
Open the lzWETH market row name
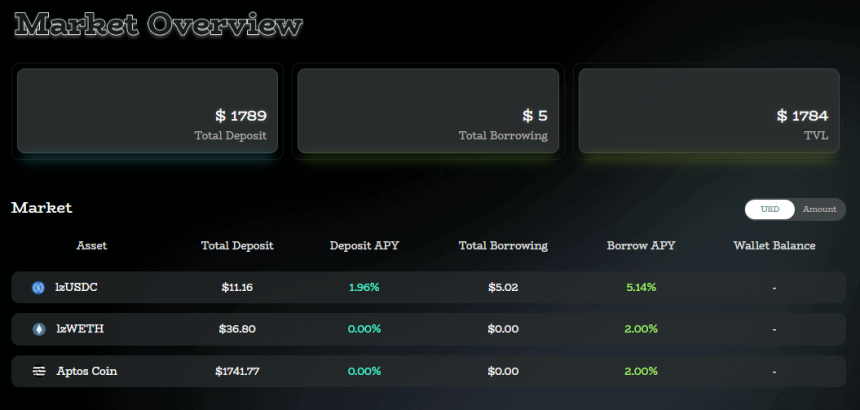coord(80,329)
